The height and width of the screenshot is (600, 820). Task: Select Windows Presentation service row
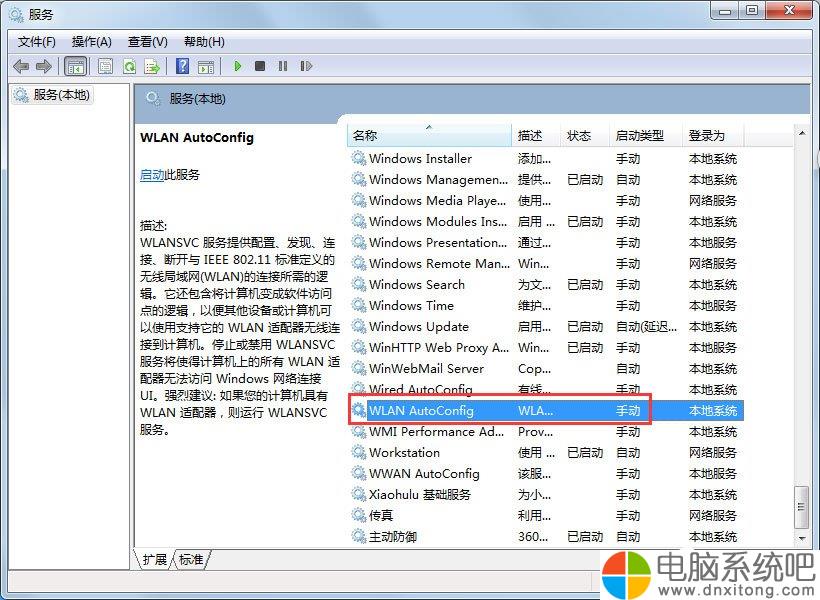click(545, 242)
